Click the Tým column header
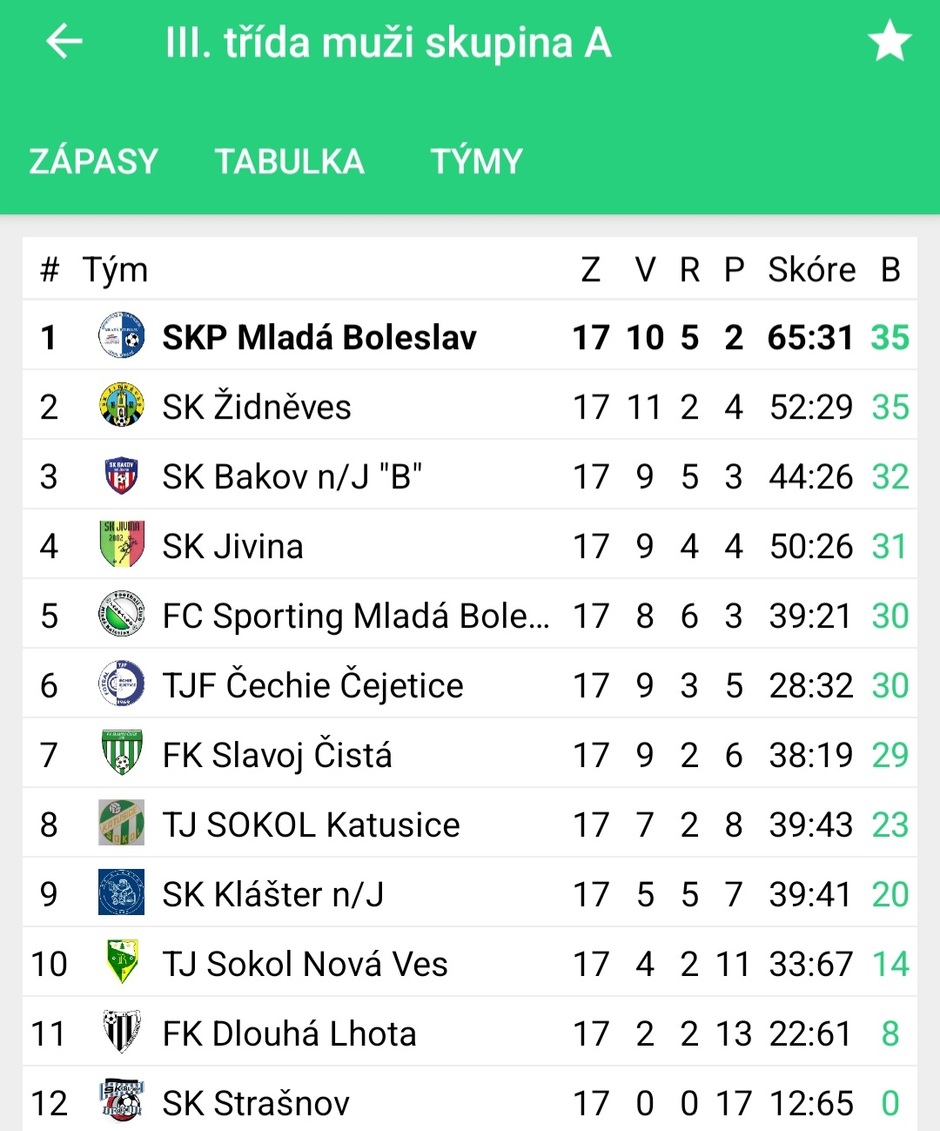The width and height of the screenshot is (940, 1131). pos(115,271)
